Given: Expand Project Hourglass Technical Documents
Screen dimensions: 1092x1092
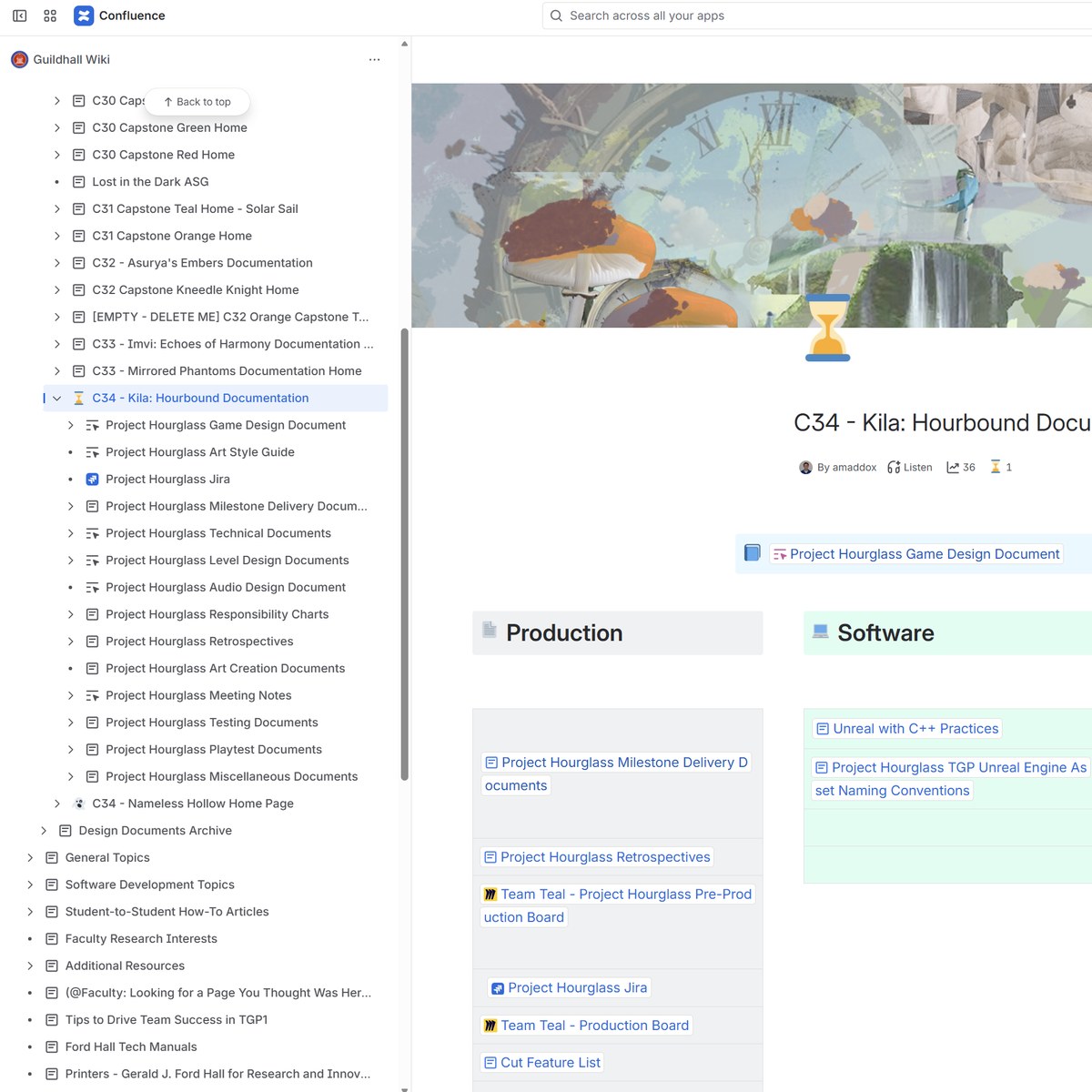Looking at the screenshot, I should tap(70, 533).
